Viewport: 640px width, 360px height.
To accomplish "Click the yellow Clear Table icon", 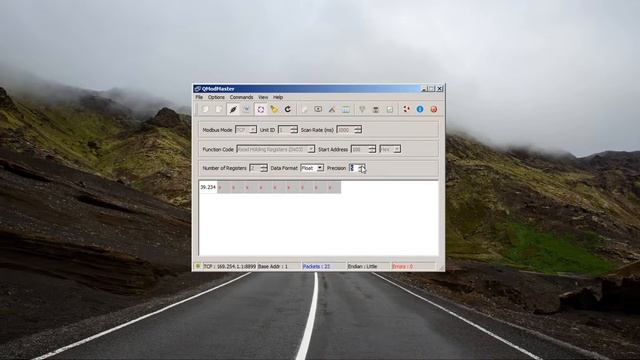I will (x=274, y=109).
